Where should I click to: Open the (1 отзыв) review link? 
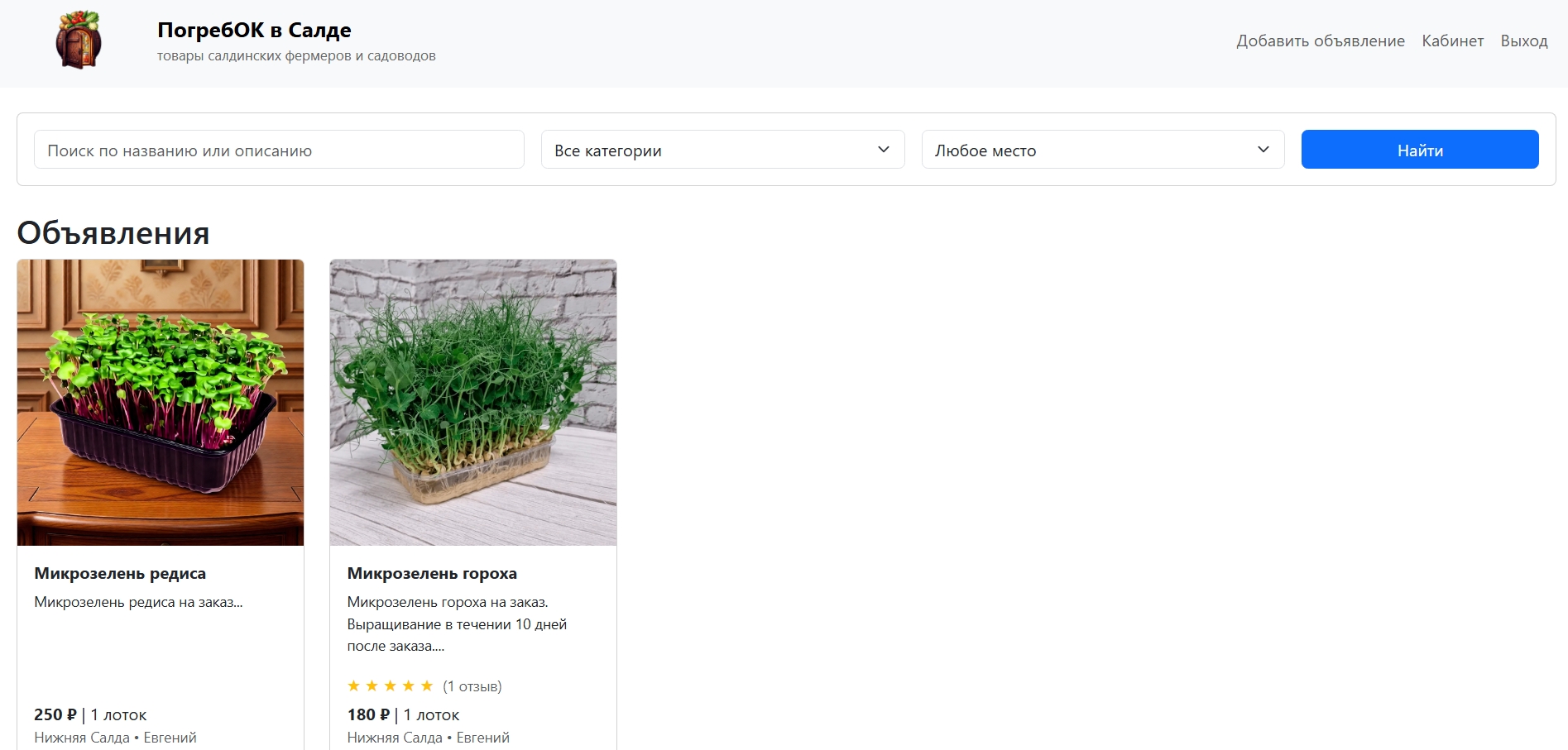[x=472, y=686]
